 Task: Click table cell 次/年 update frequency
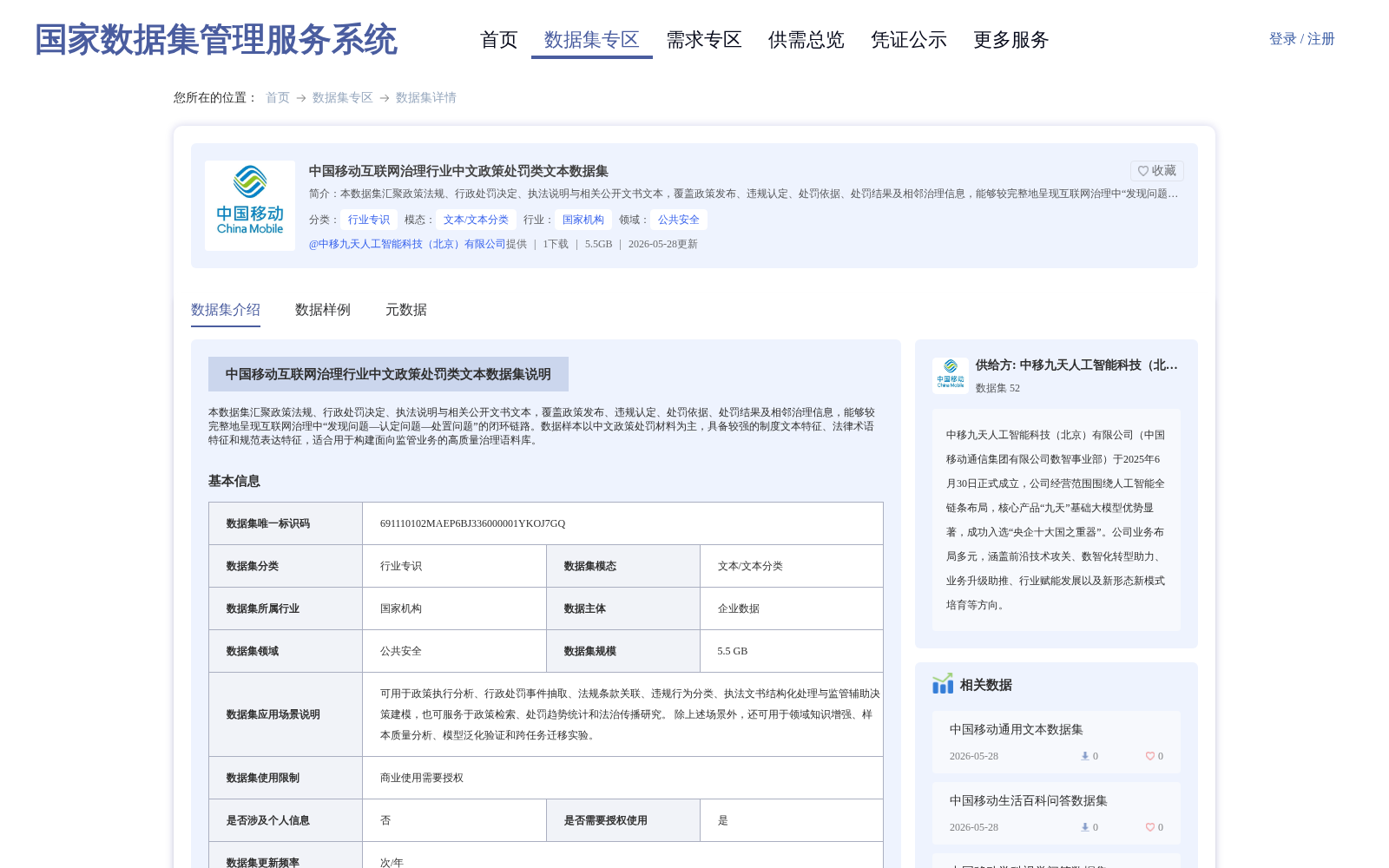pyautogui.click(x=392, y=862)
